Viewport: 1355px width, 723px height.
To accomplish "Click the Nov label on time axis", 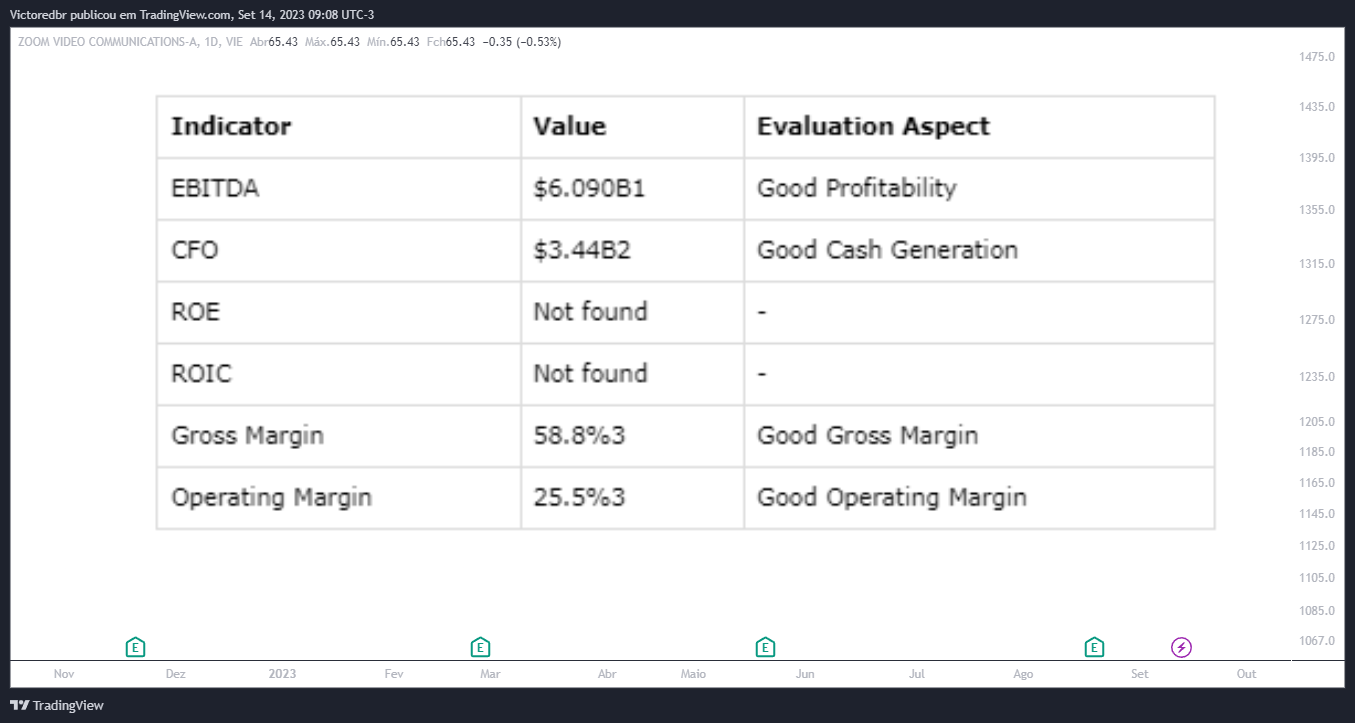I will [64, 674].
